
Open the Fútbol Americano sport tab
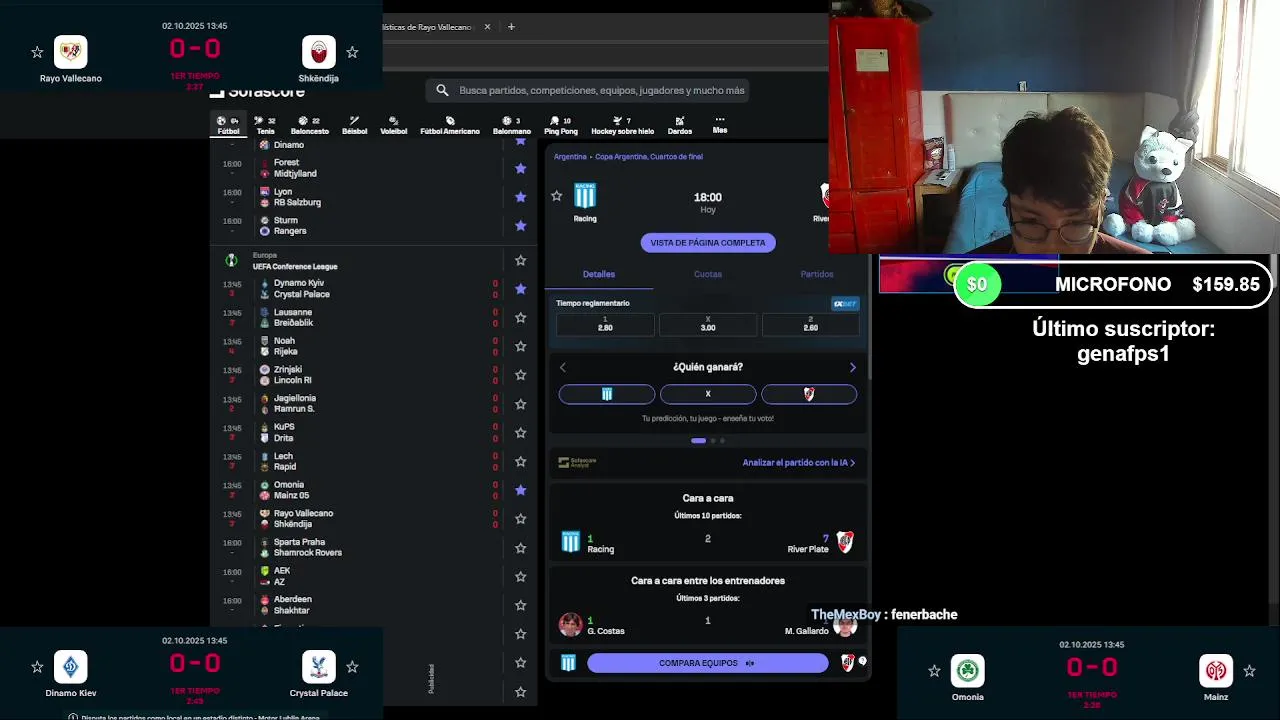click(450, 125)
